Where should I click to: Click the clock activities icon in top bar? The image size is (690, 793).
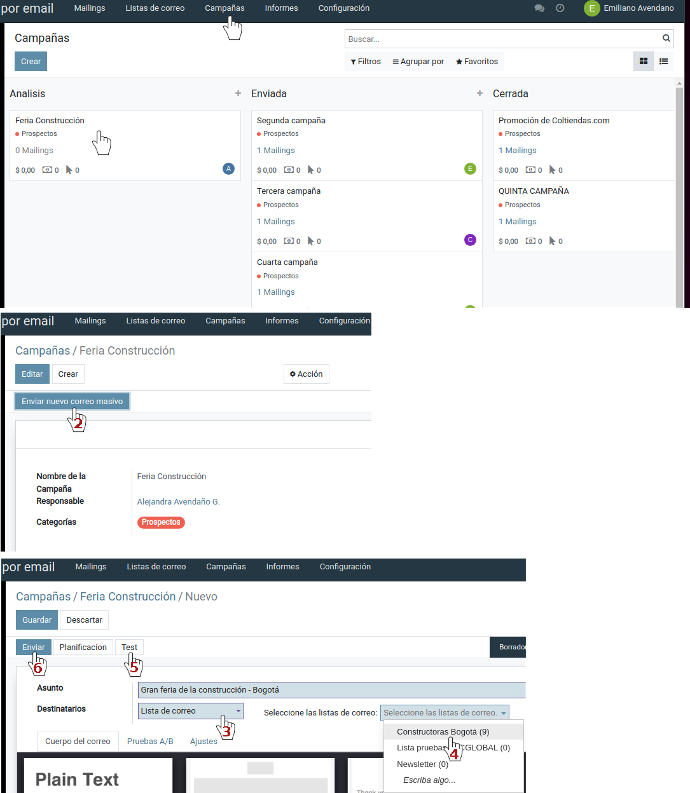click(x=560, y=8)
